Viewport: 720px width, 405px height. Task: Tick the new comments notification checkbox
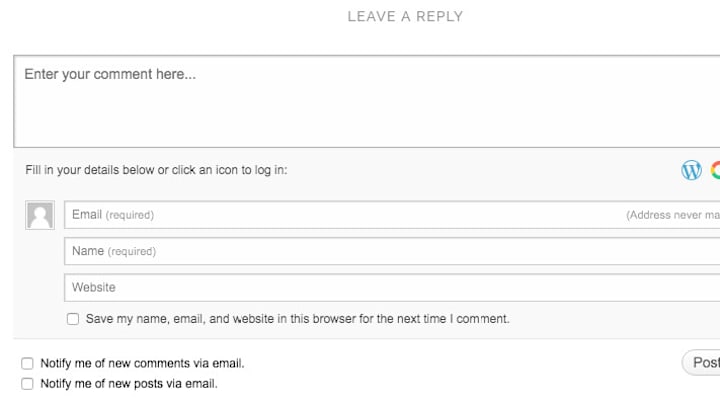pyautogui.click(x=28, y=364)
